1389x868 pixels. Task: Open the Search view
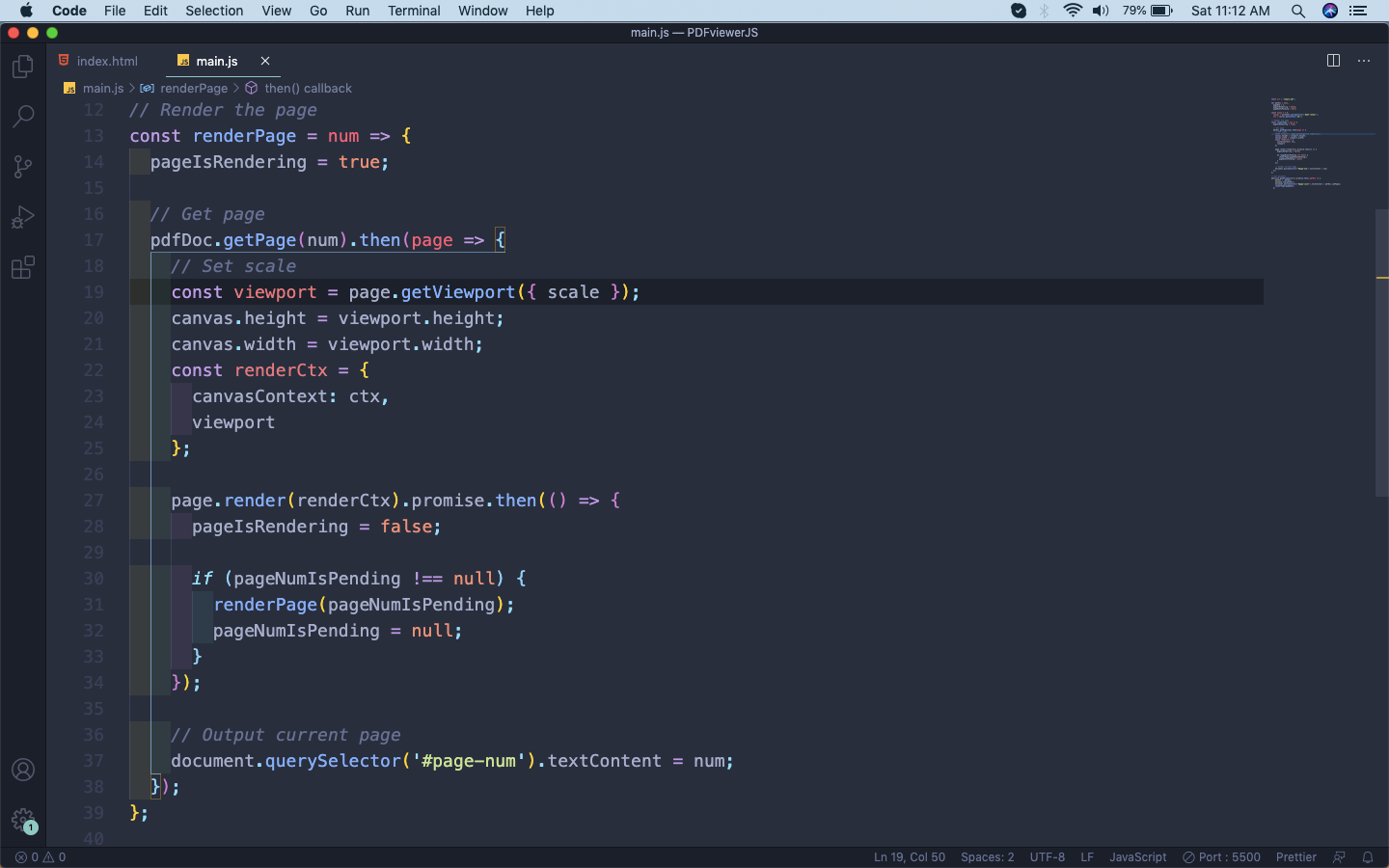point(23,116)
